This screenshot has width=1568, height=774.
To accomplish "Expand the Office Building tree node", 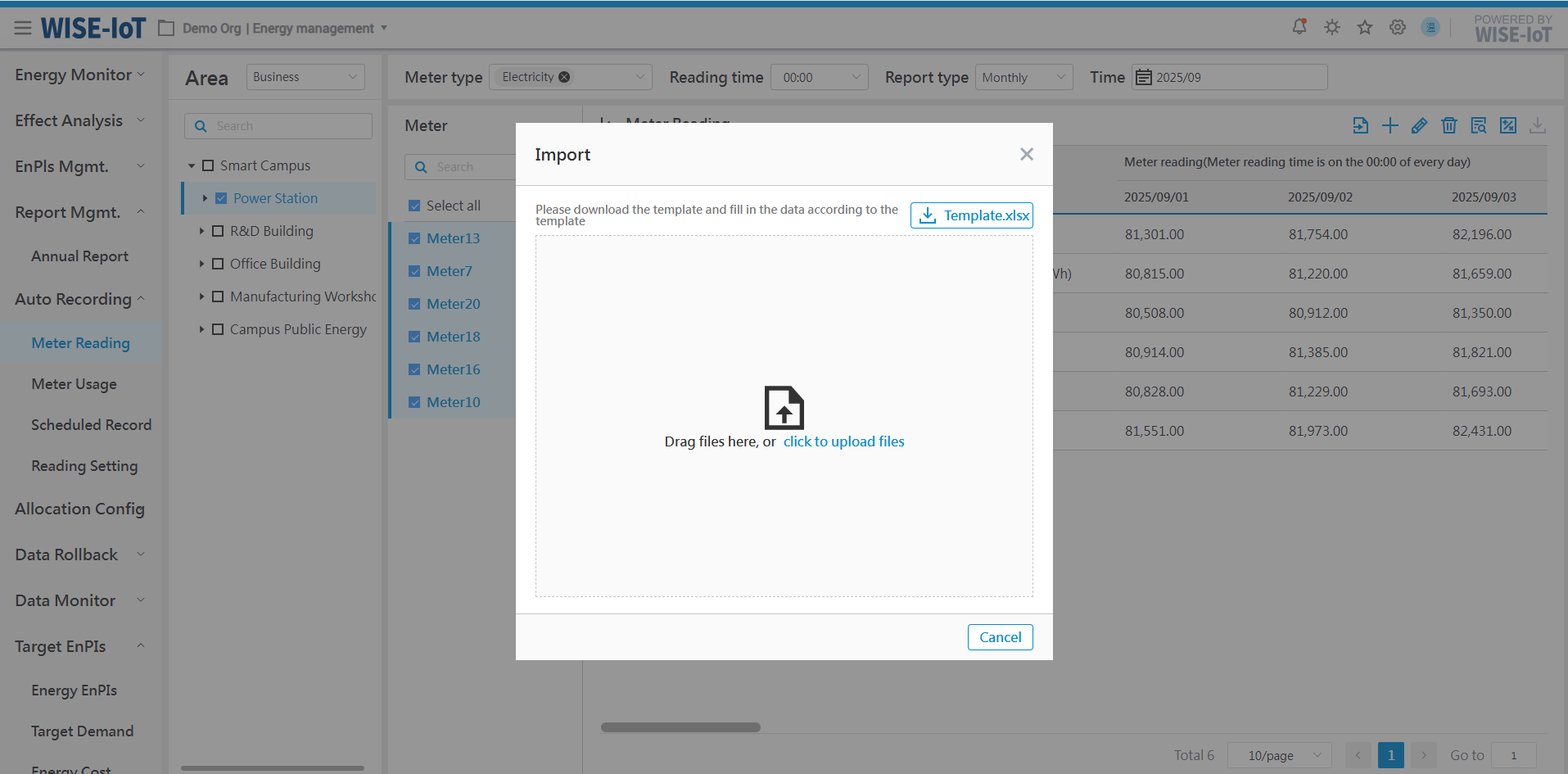I will tap(201, 264).
